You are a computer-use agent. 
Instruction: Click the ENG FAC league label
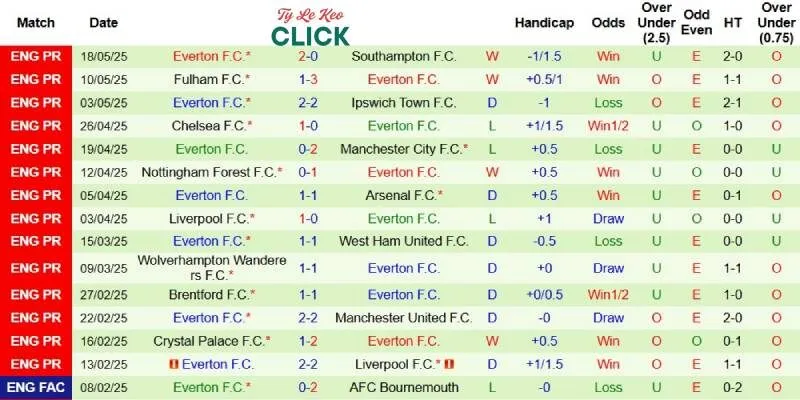36,388
